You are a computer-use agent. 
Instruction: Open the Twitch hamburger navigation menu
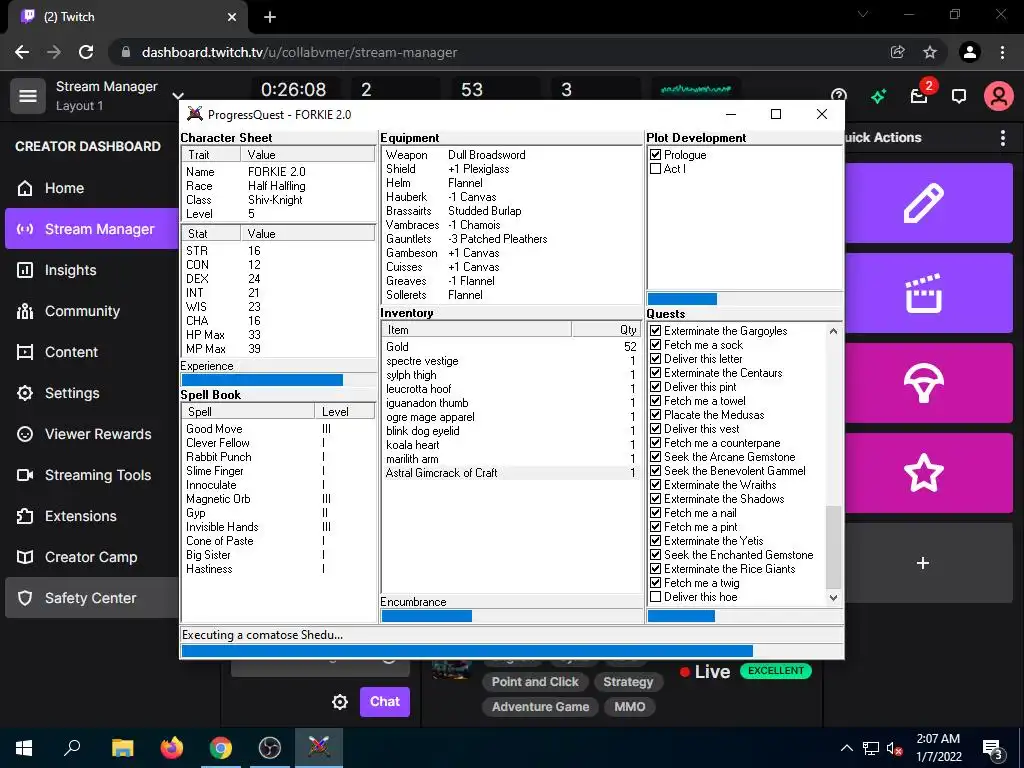(27, 96)
